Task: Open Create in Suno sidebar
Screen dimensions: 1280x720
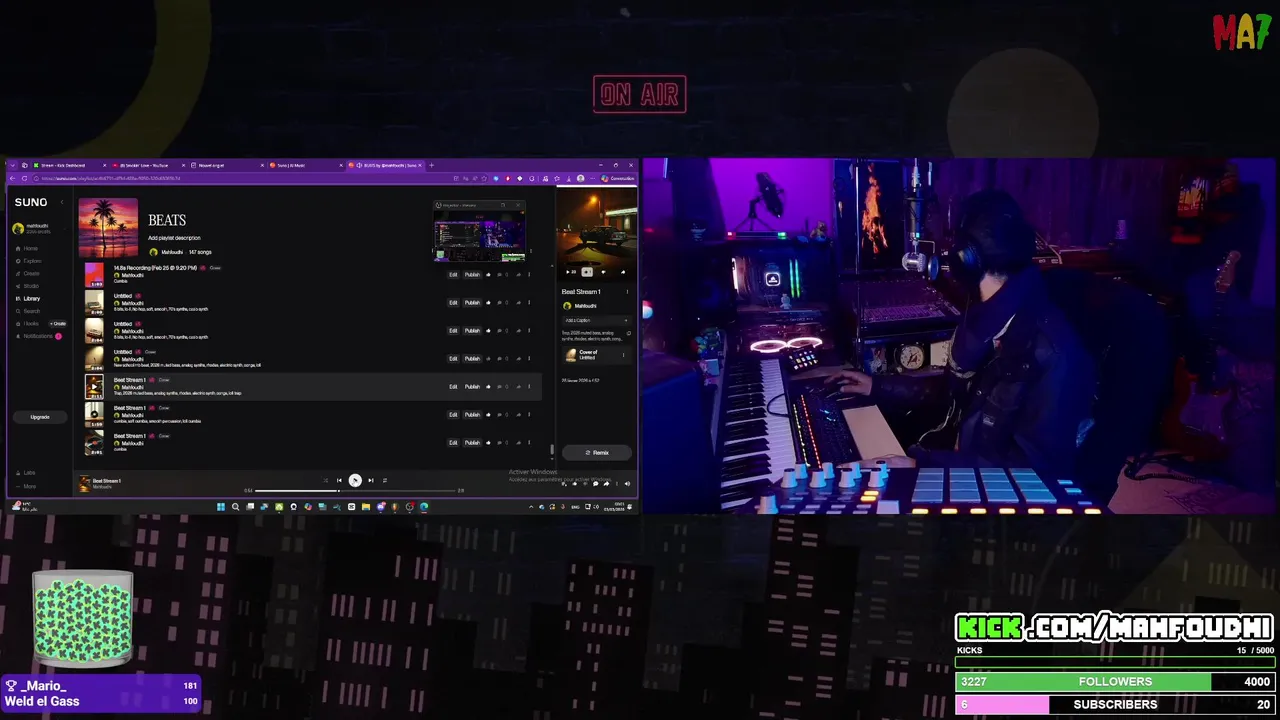Action: [x=29, y=273]
